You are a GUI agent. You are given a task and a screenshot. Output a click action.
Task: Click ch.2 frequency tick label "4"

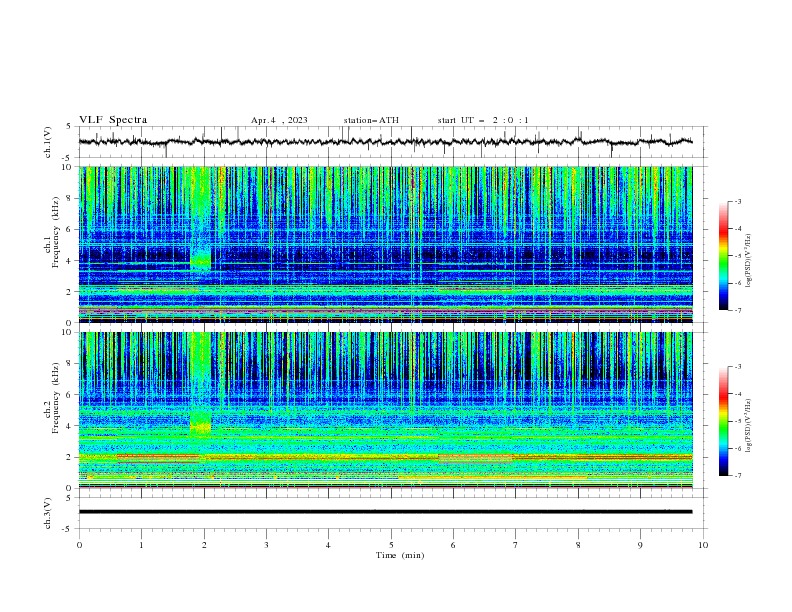[x=71, y=426]
